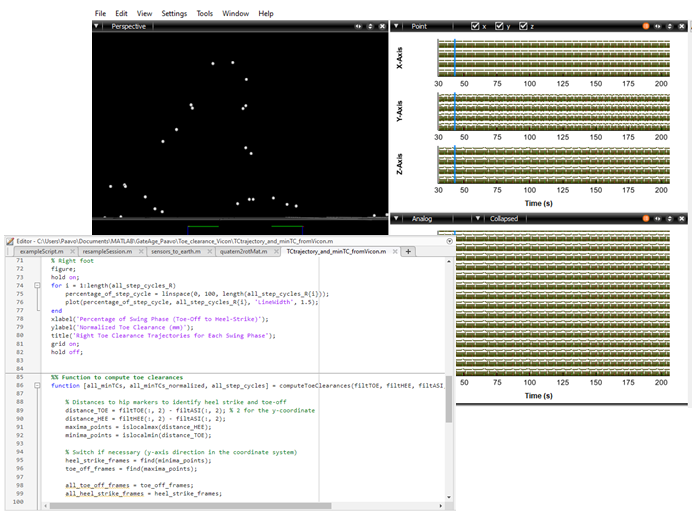Open the dropdown arrow beside Collapsed

[x=478, y=219]
